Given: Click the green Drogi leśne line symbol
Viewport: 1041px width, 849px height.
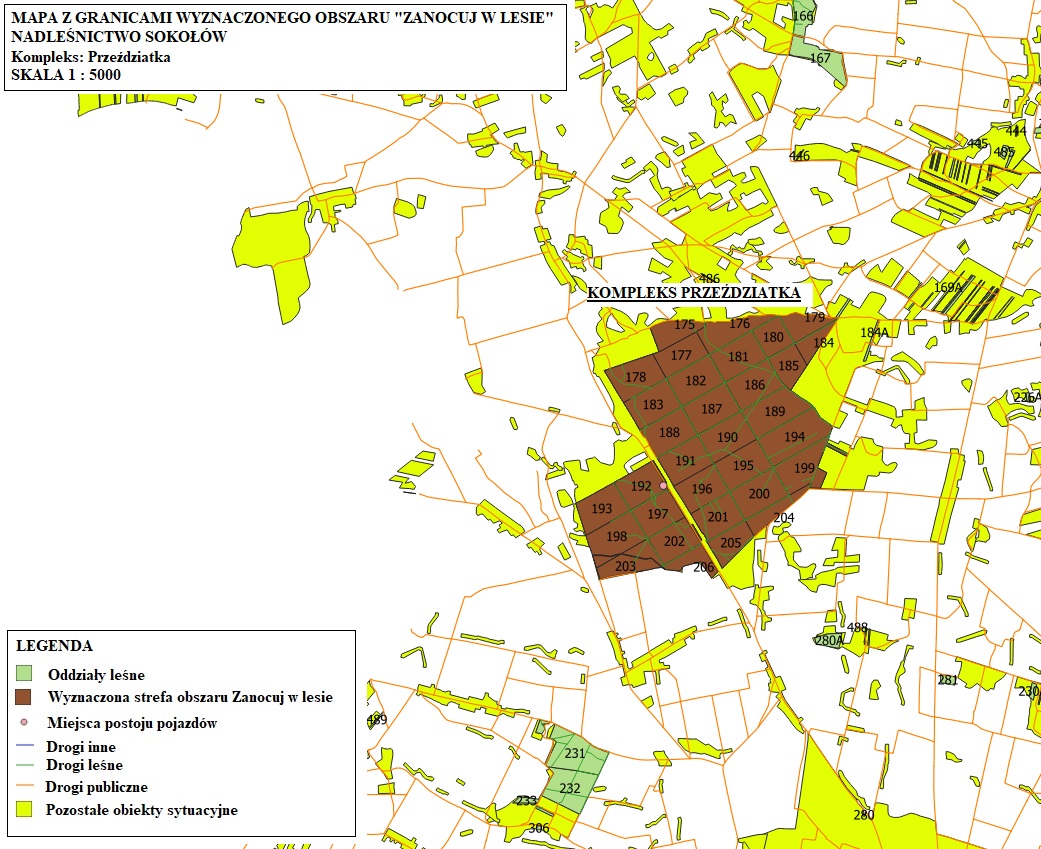Looking at the screenshot, I should (x=25, y=766).
